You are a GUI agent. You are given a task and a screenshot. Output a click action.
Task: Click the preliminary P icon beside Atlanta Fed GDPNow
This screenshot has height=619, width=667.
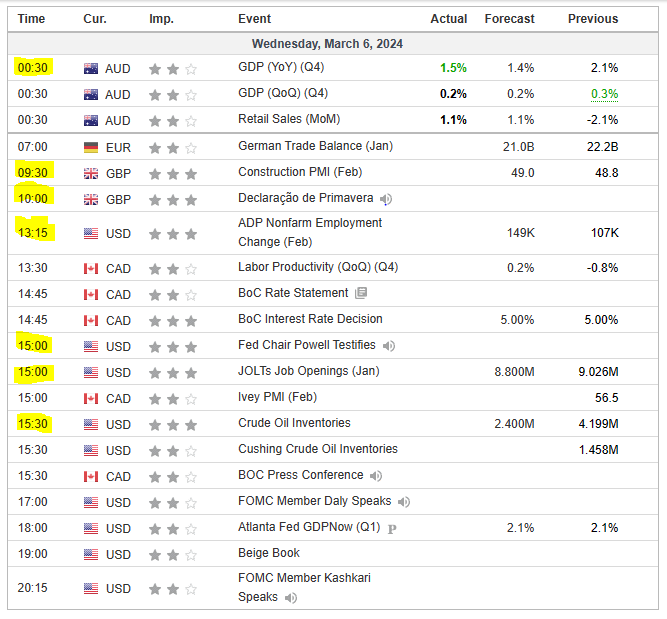[392, 528]
